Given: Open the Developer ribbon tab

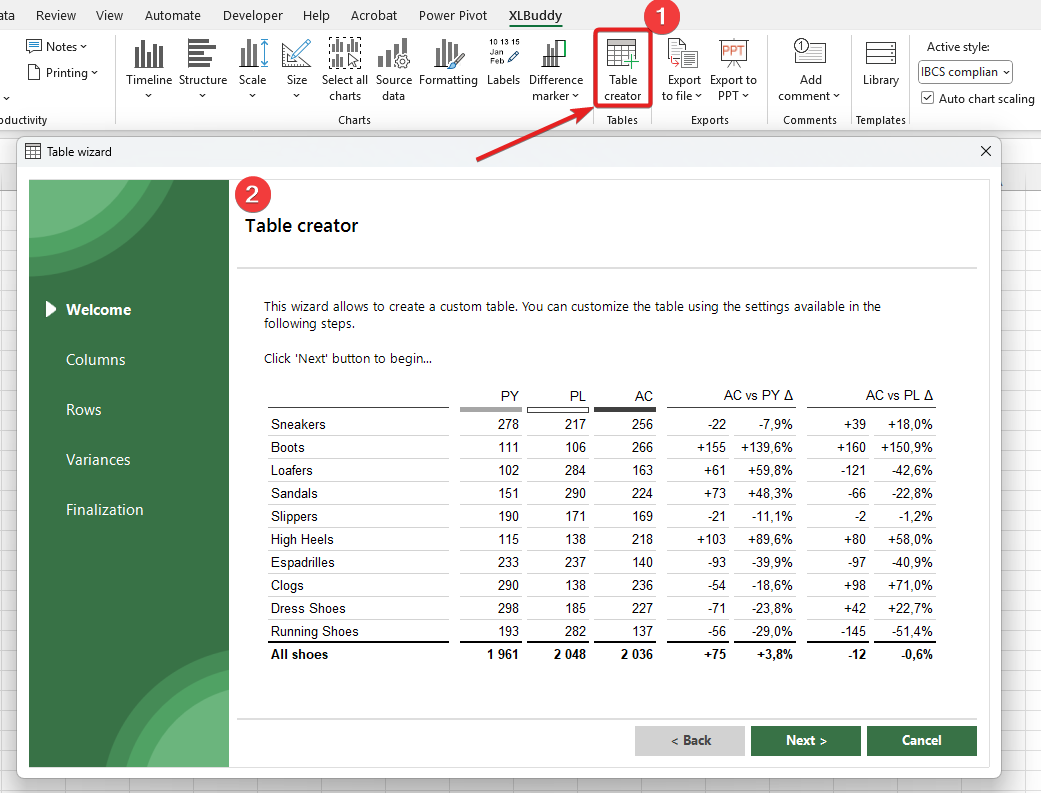Looking at the screenshot, I should (252, 15).
